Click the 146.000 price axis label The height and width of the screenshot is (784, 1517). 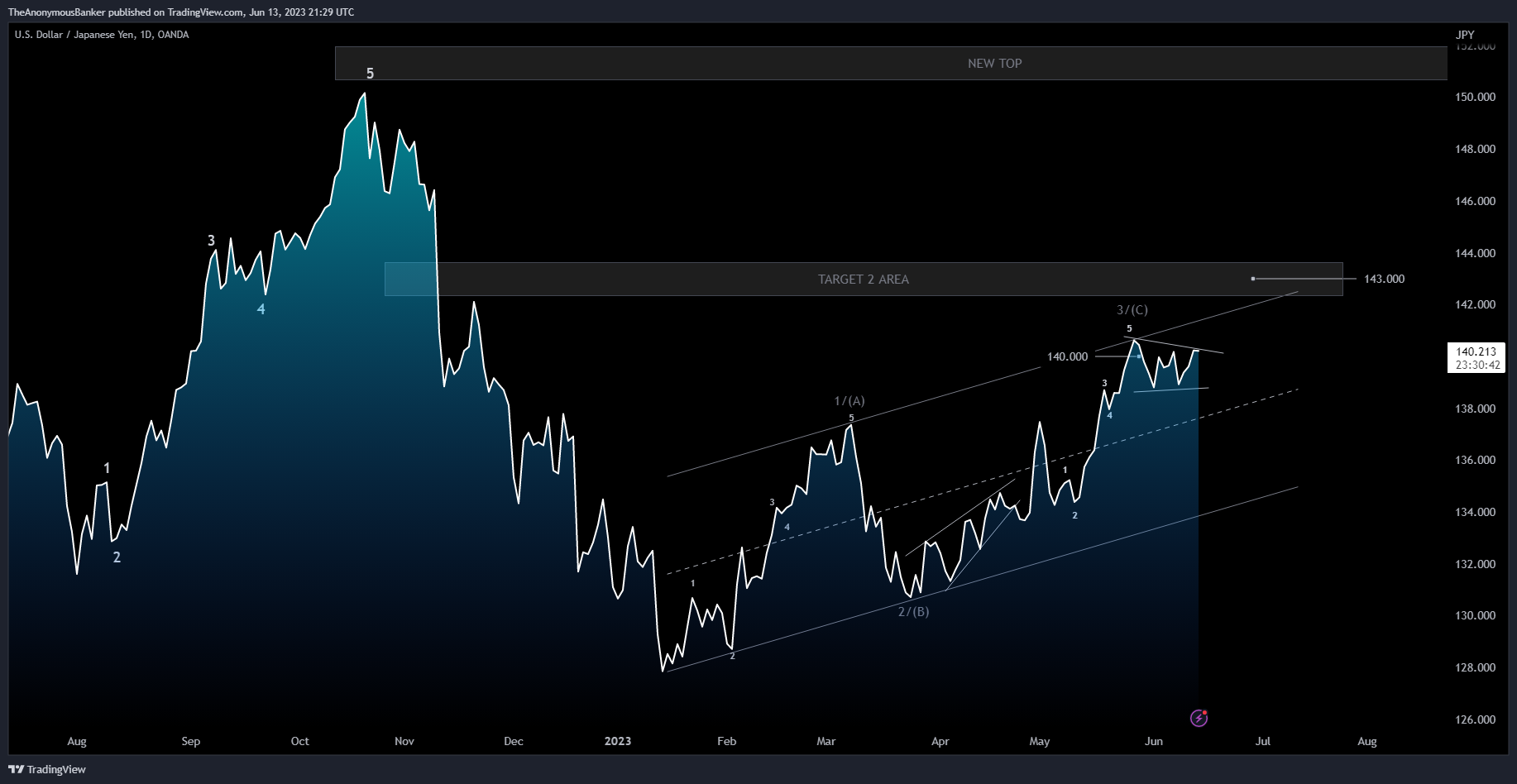tap(1475, 201)
